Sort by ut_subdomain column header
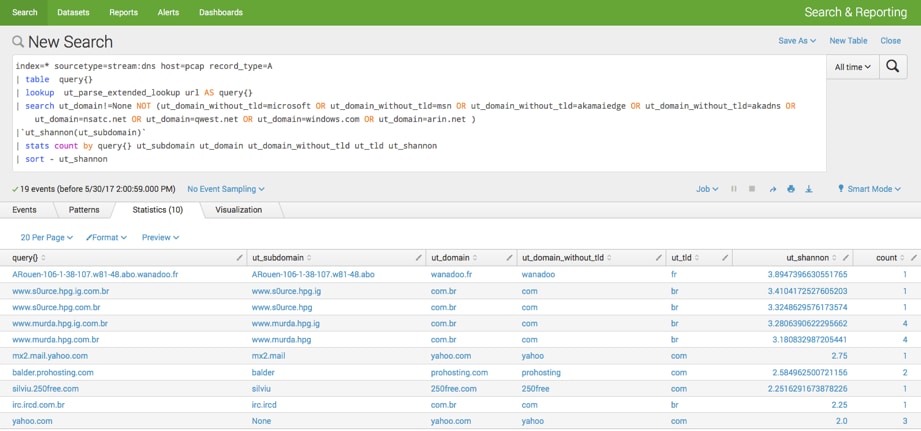The width and height of the screenshot is (921, 431). [281, 258]
